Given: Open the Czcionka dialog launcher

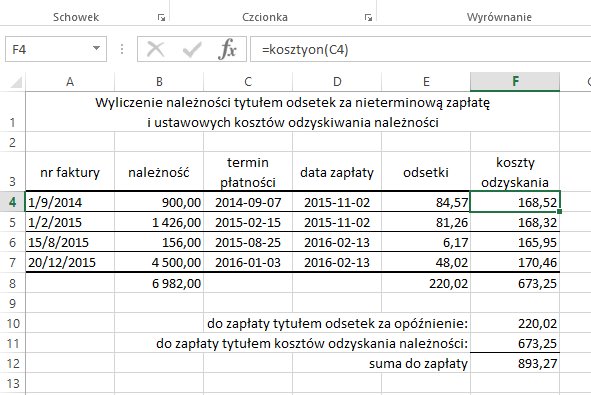Looking at the screenshot, I should (x=368, y=17).
